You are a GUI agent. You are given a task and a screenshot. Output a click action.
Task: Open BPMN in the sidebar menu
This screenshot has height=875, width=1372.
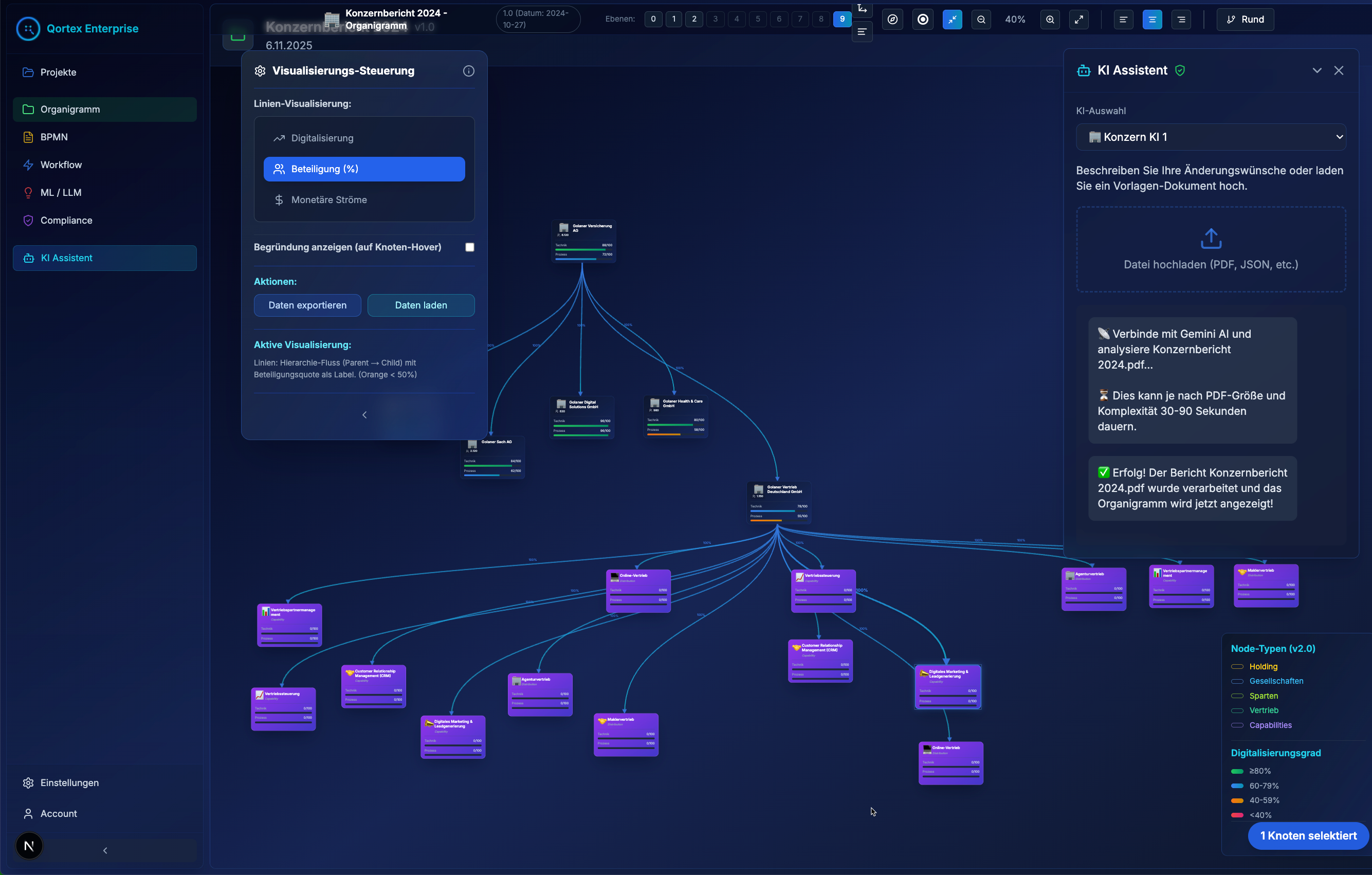(x=53, y=137)
